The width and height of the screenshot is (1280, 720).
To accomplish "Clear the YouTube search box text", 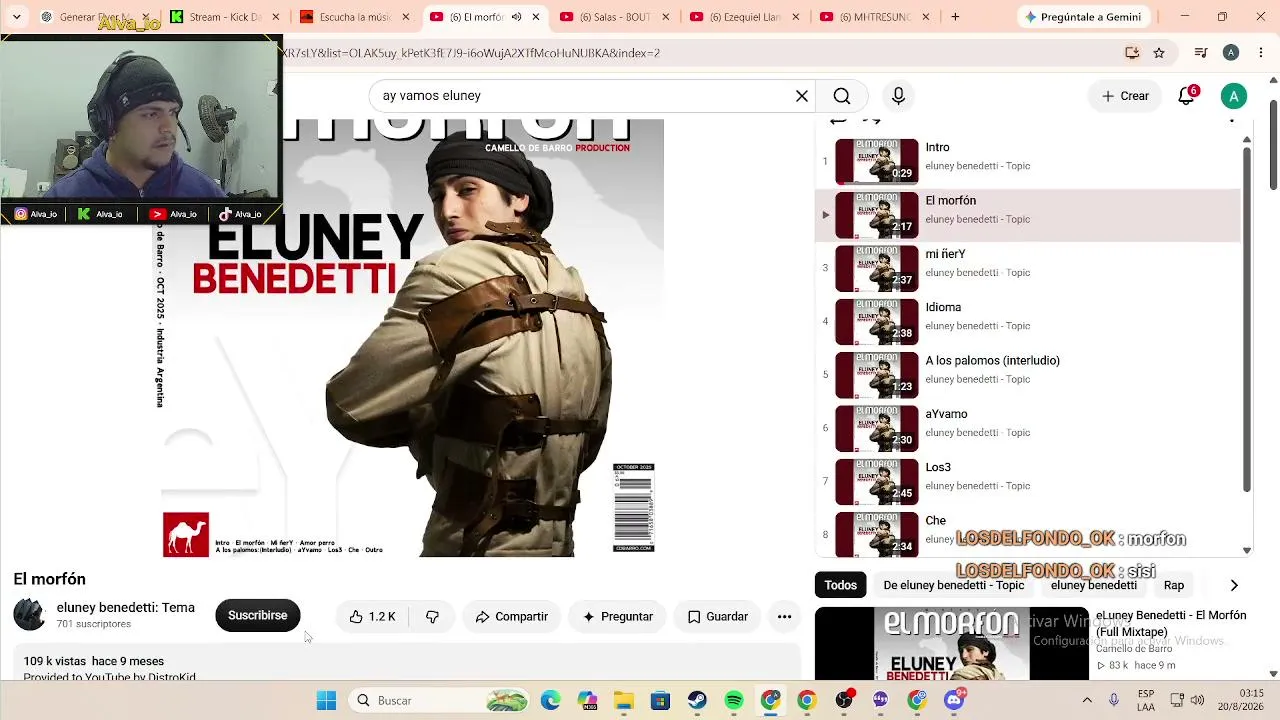I will pos(802,96).
